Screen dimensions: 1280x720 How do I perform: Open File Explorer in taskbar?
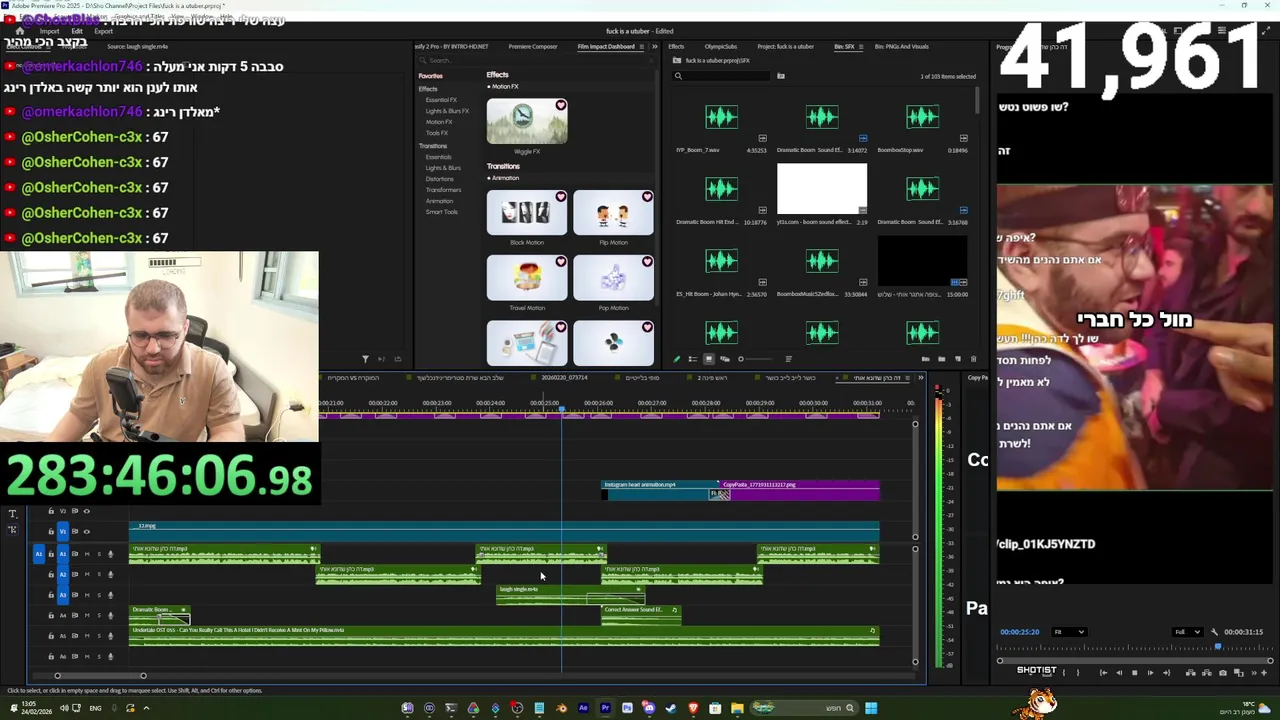(737, 708)
